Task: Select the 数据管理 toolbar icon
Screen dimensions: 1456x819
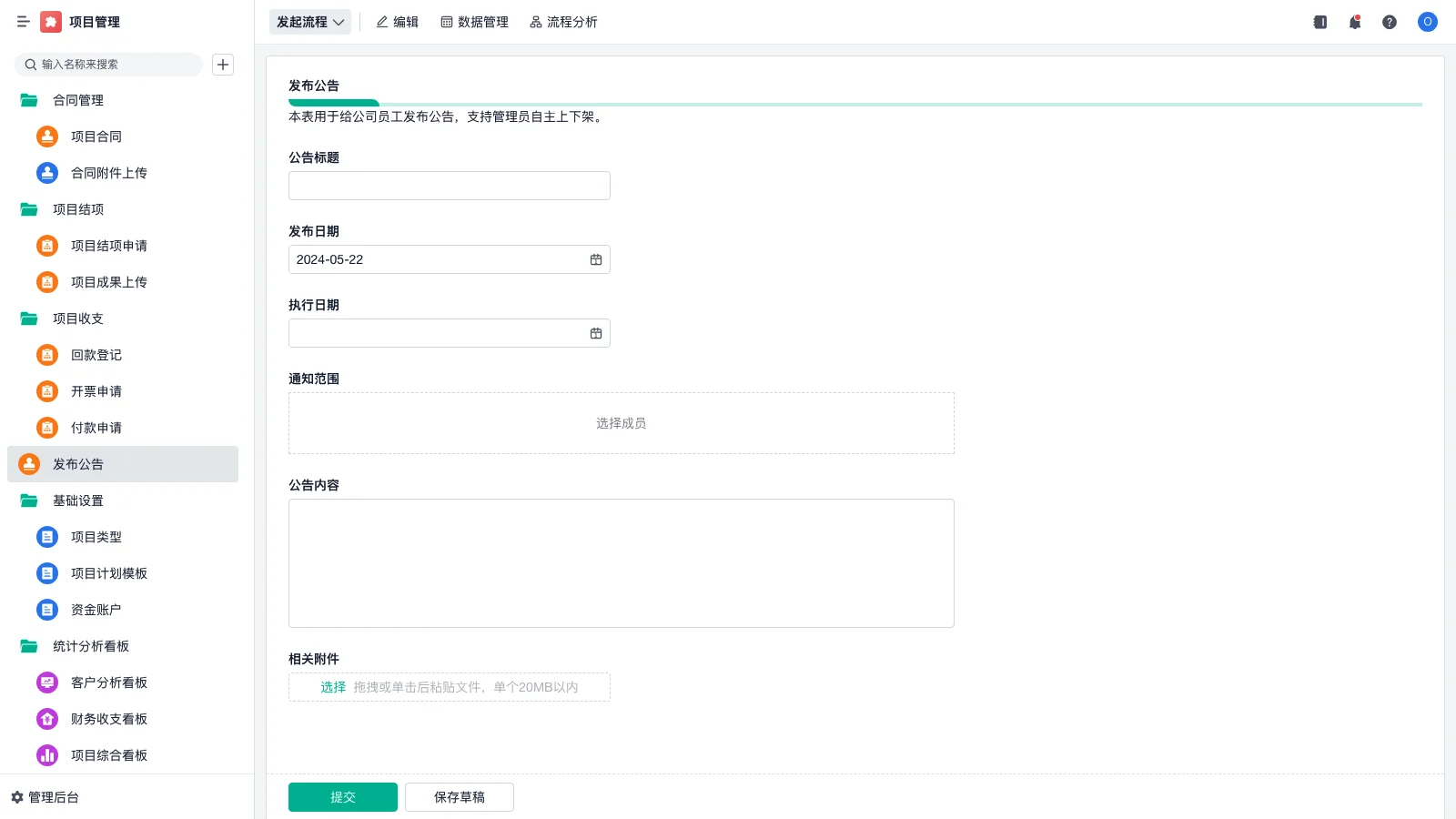Action: click(446, 22)
